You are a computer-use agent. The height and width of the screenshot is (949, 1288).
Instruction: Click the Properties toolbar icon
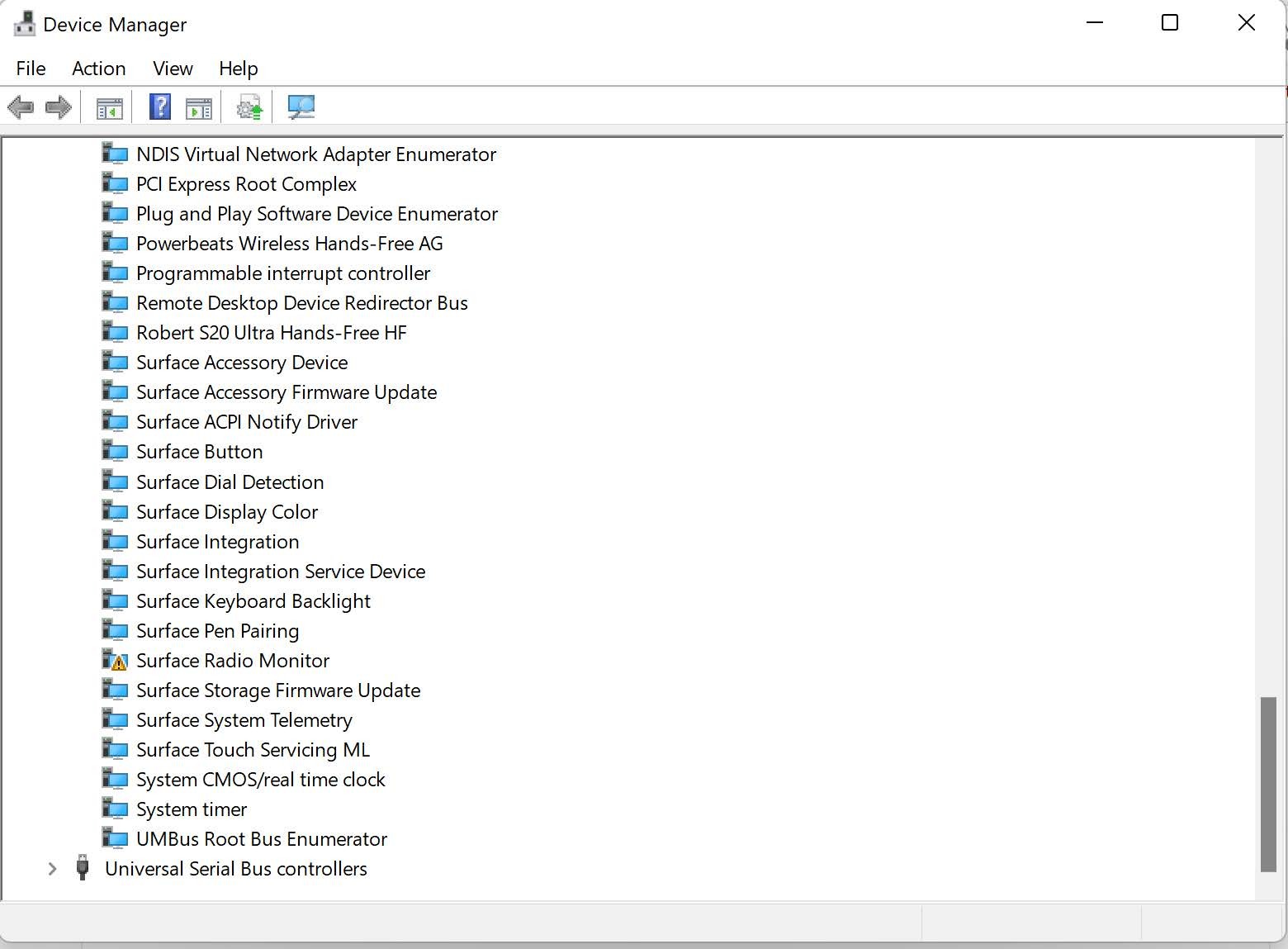coord(198,107)
